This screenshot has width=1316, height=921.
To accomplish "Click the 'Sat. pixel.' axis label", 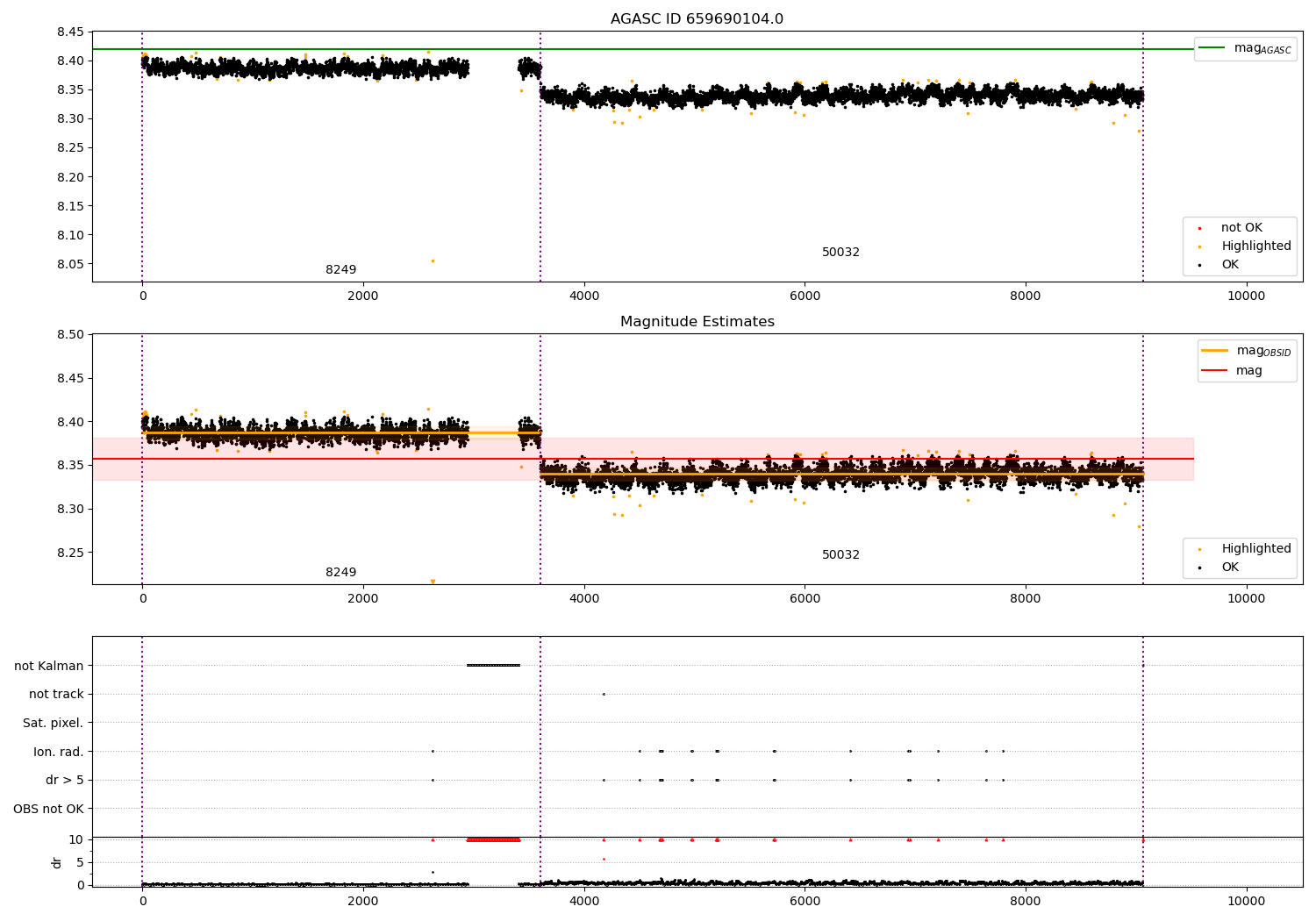I will [x=54, y=723].
